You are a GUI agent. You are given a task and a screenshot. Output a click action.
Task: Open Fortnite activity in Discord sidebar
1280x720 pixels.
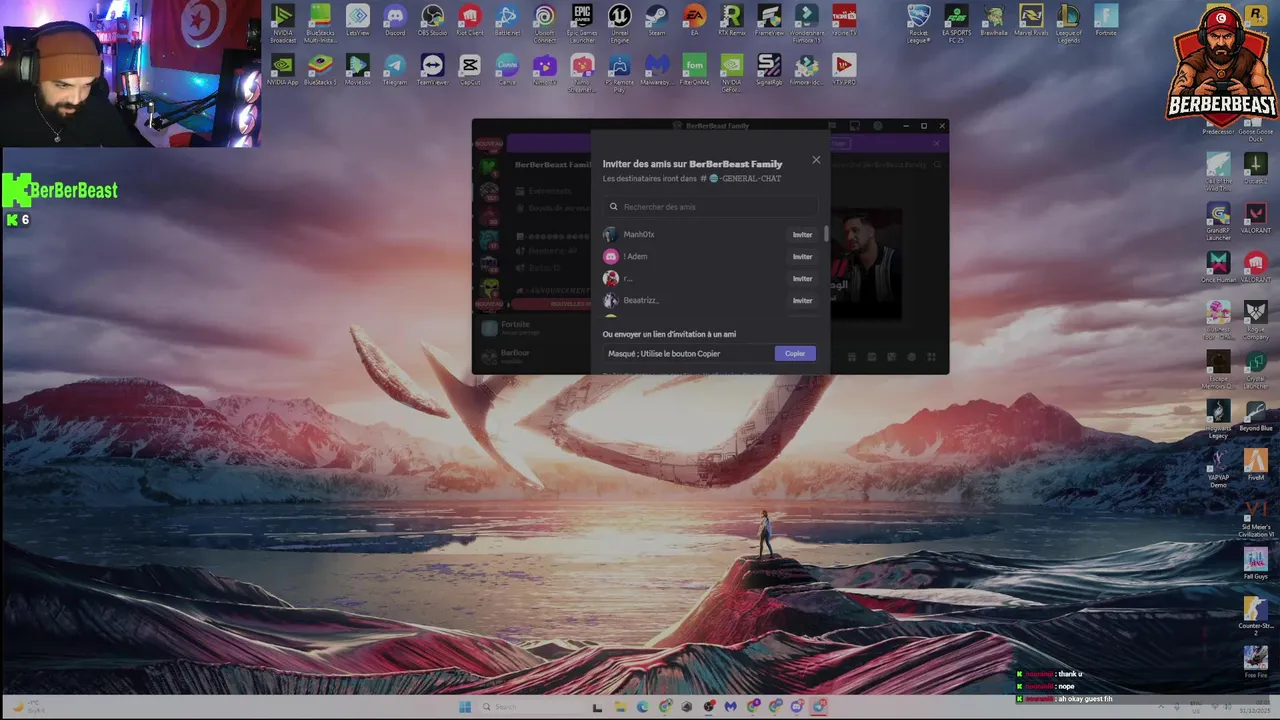coord(530,328)
